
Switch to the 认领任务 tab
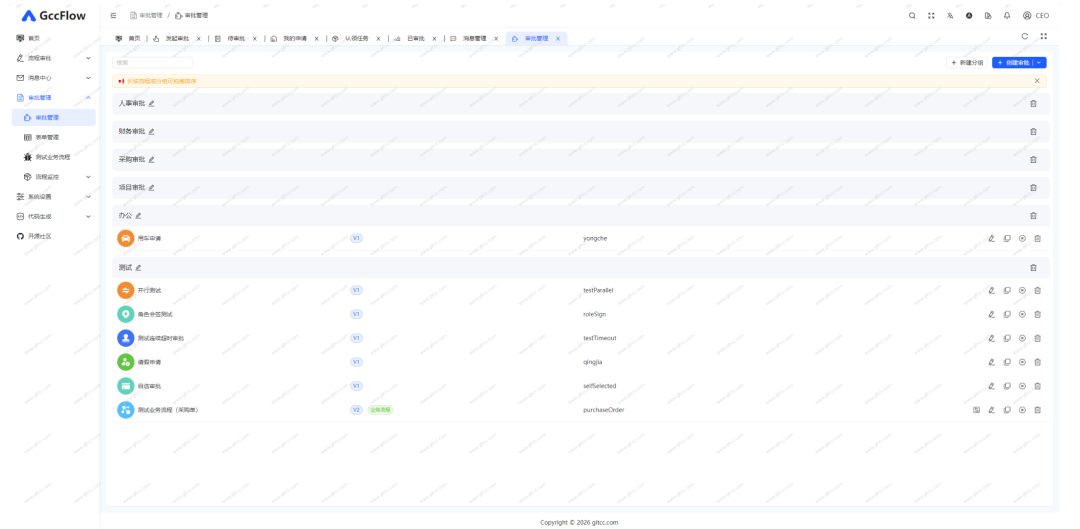(356, 39)
